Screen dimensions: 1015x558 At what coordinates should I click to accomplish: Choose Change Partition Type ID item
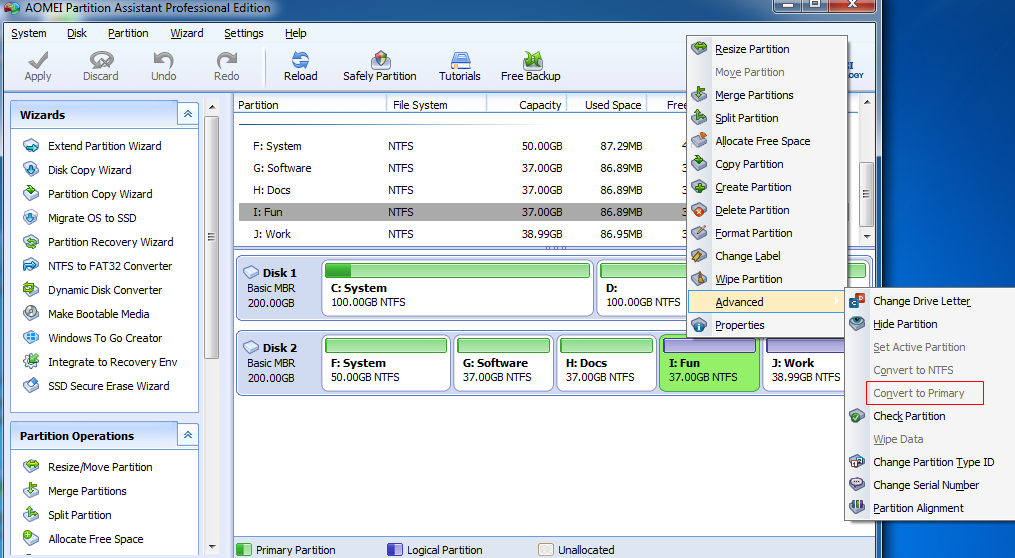pos(930,462)
